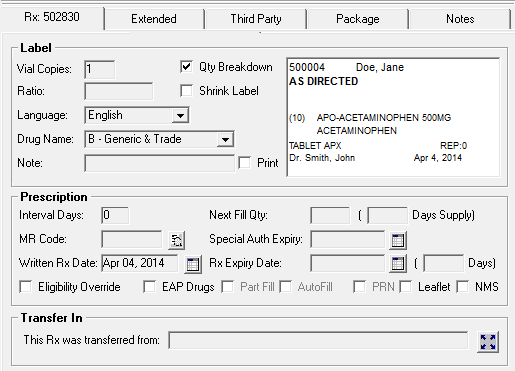This screenshot has width=515, height=371.
Task: Click the Next Fill Qty field
Action: pyautogui.click(x=330, y=215)
